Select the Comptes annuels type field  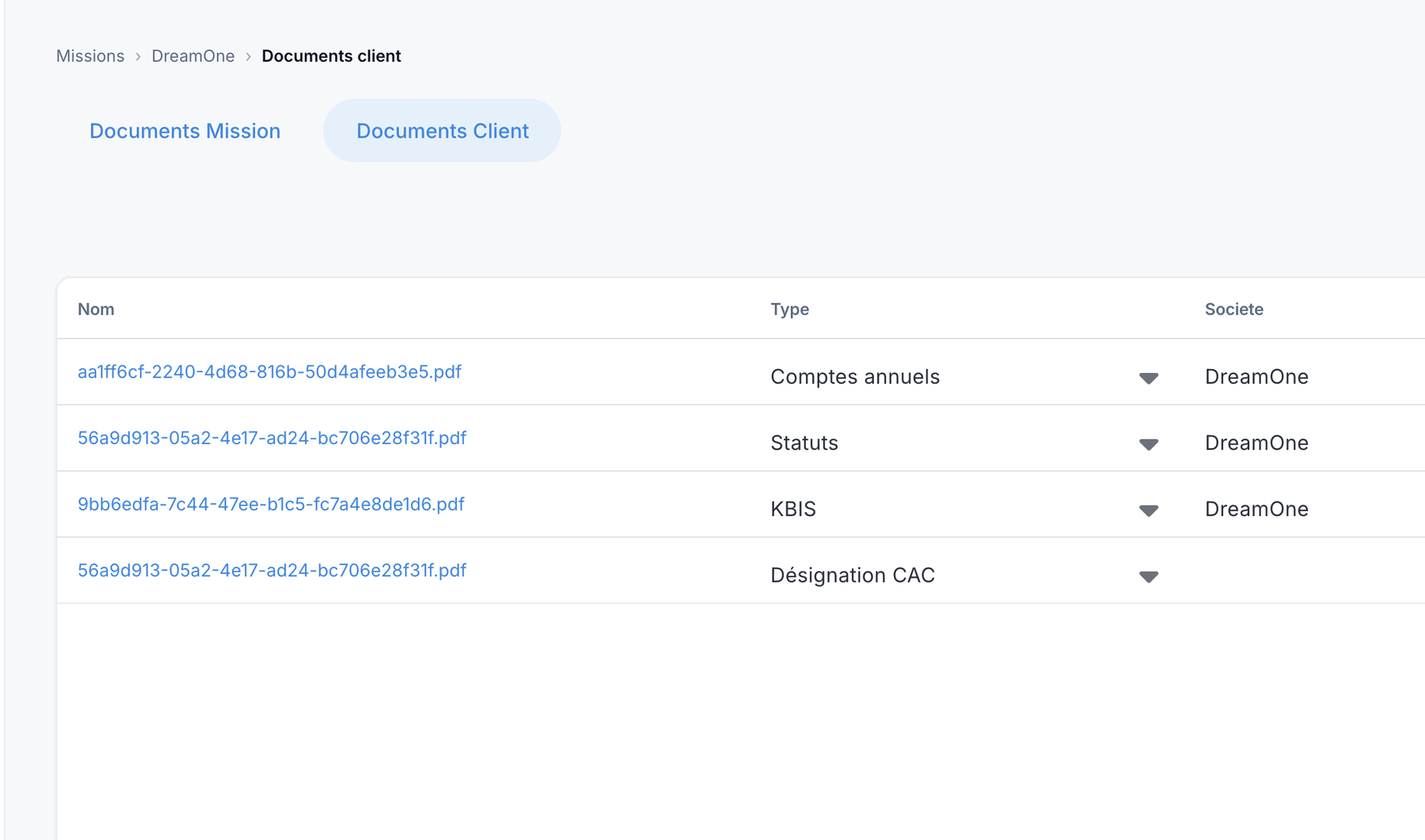(964, 377)
